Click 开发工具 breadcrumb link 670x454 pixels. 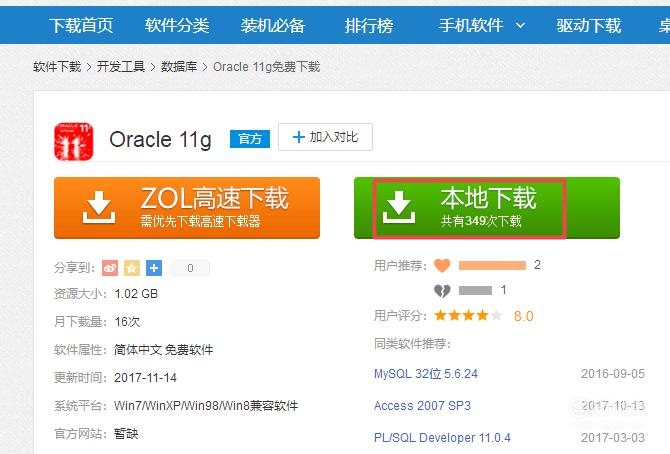coord(121,67)
